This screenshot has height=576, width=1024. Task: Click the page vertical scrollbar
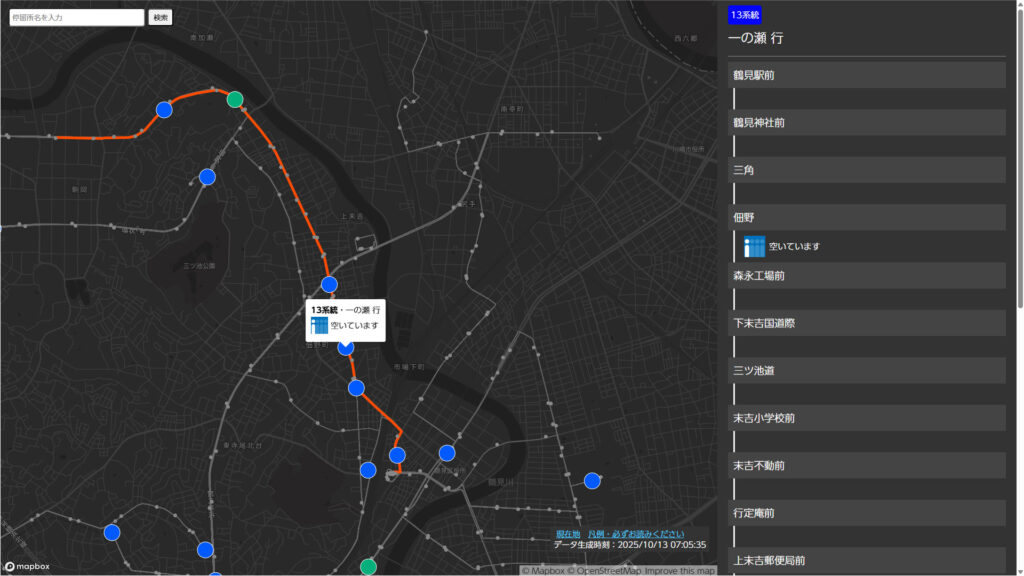pyautogui.click(x=1019, y=150)
